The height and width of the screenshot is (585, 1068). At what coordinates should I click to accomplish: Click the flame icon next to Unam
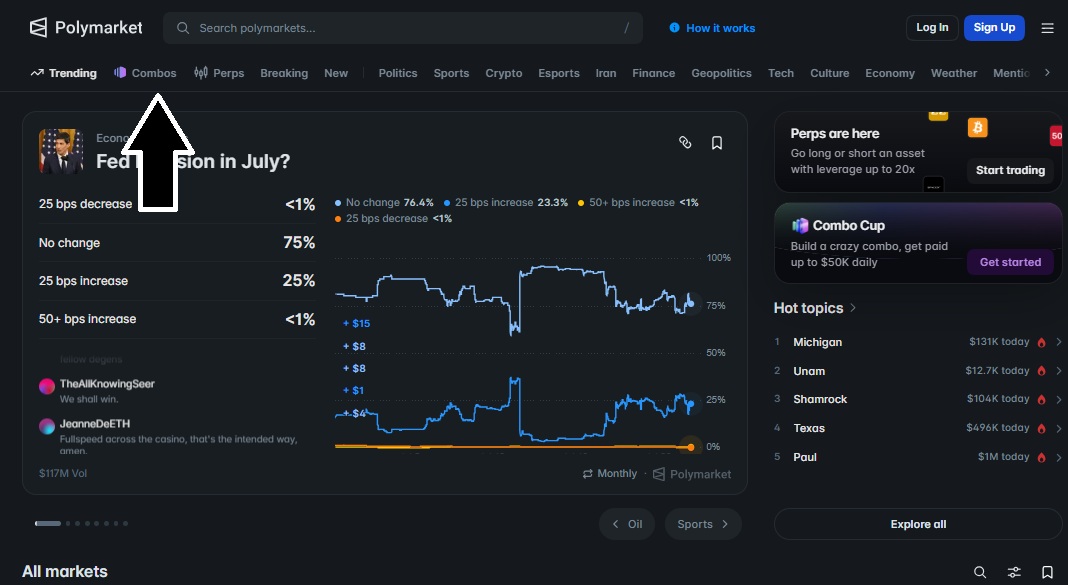(1041, 371)
